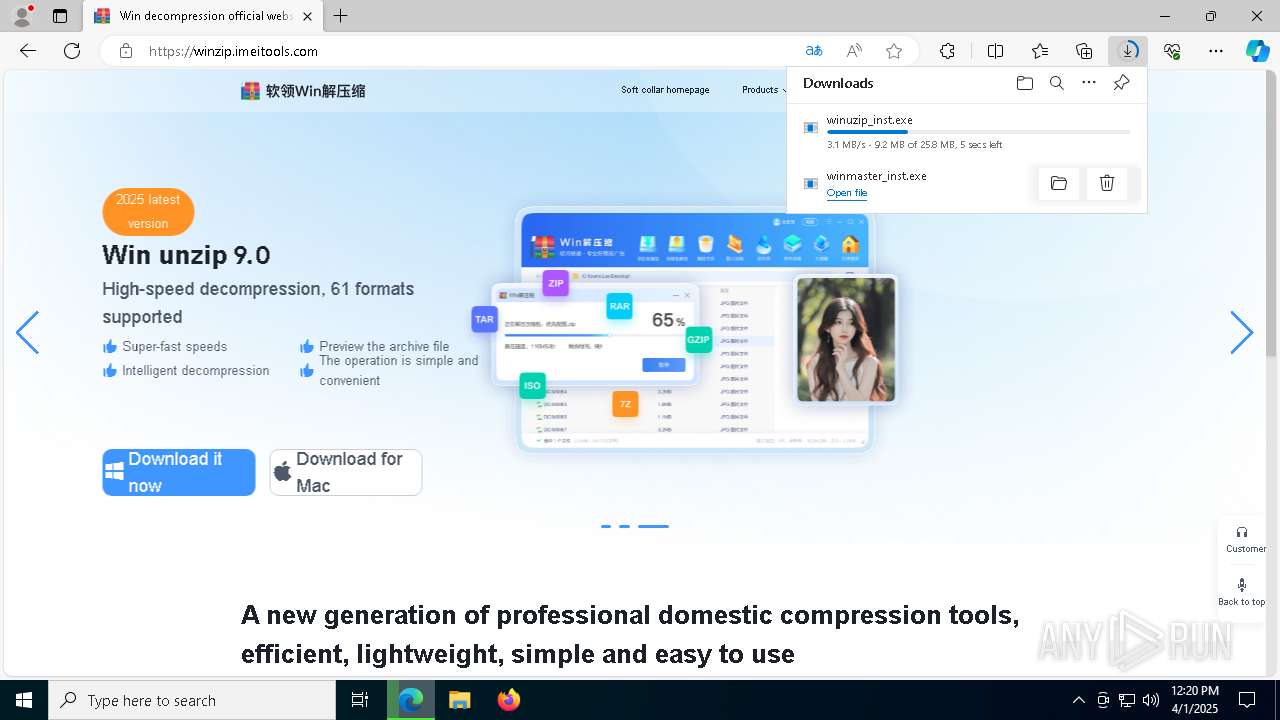This screenshot has width=1280, height=720.
Task: Add page to favorites star icon
Action: [x=894, y=51]
